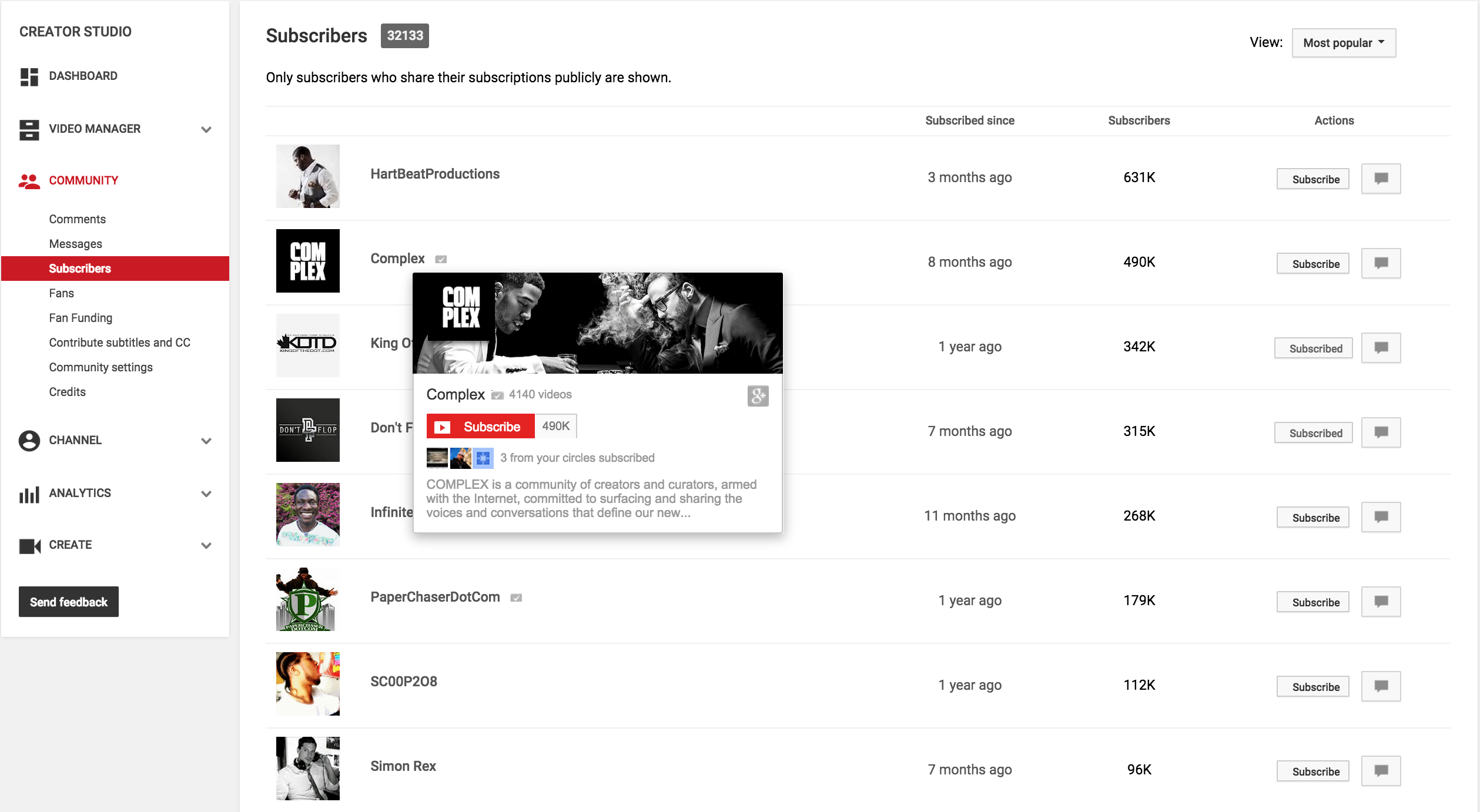Message HartBeatProductions via chat icon
This screenshot has width=1480, height=812.
(1381, 178)
